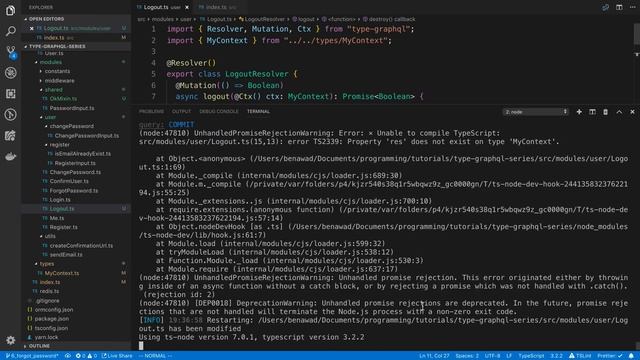
Task: Select the Logout.ts editor tab
Action: point(161,7)
